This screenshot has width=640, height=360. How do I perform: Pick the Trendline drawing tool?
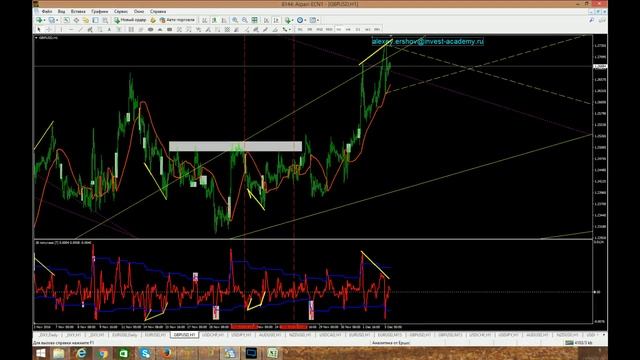80,29
